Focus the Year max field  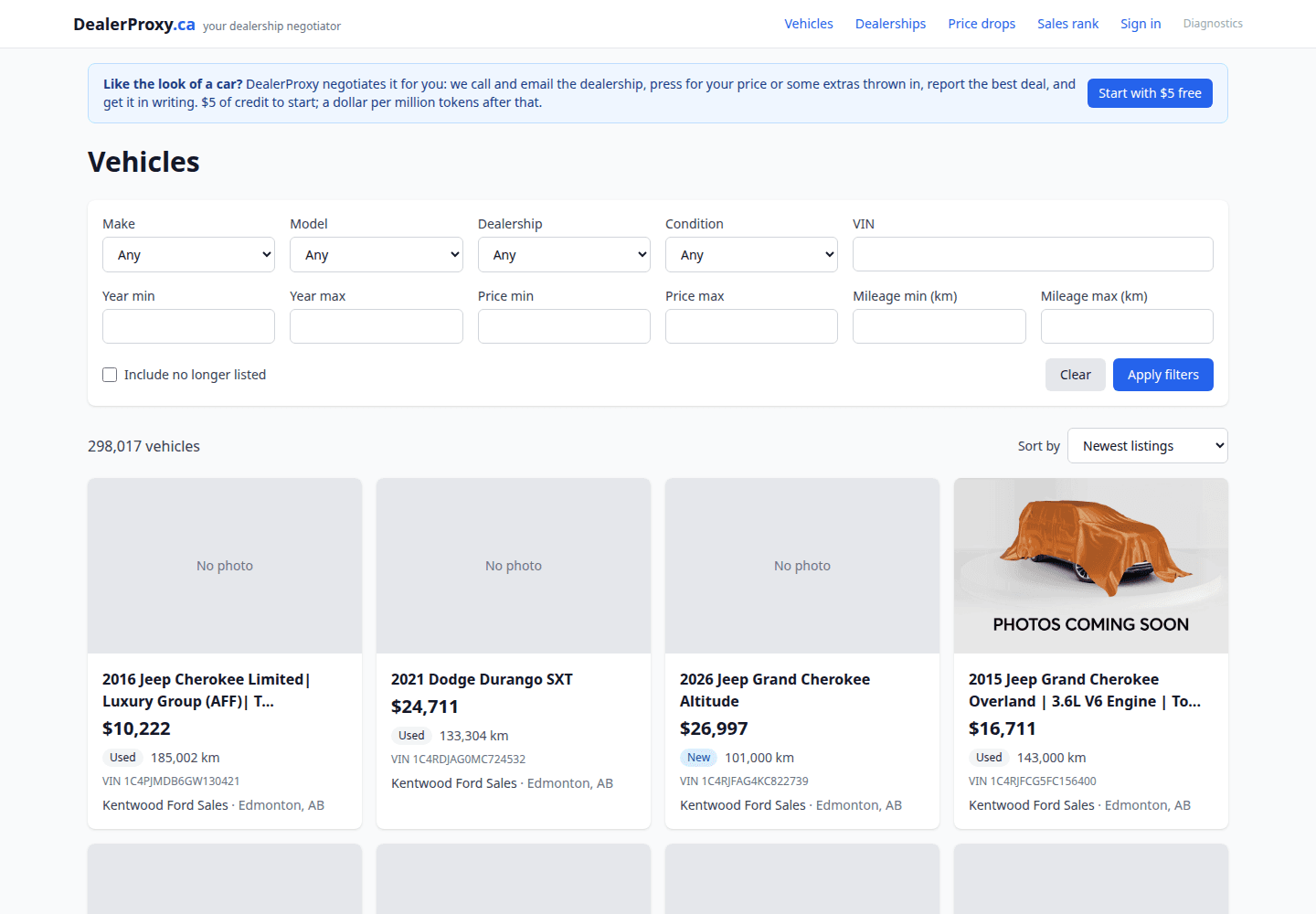pyautogui.click(x=377, y=326)
